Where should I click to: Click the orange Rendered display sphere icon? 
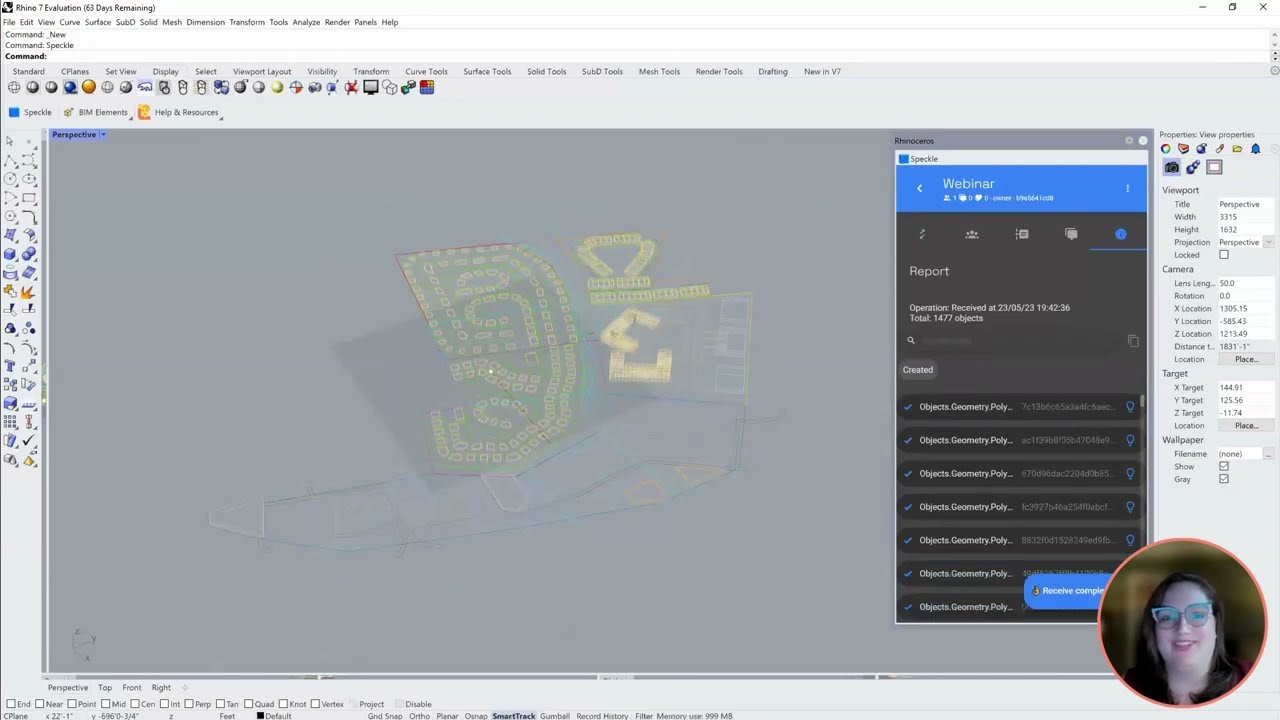point(89,87)
